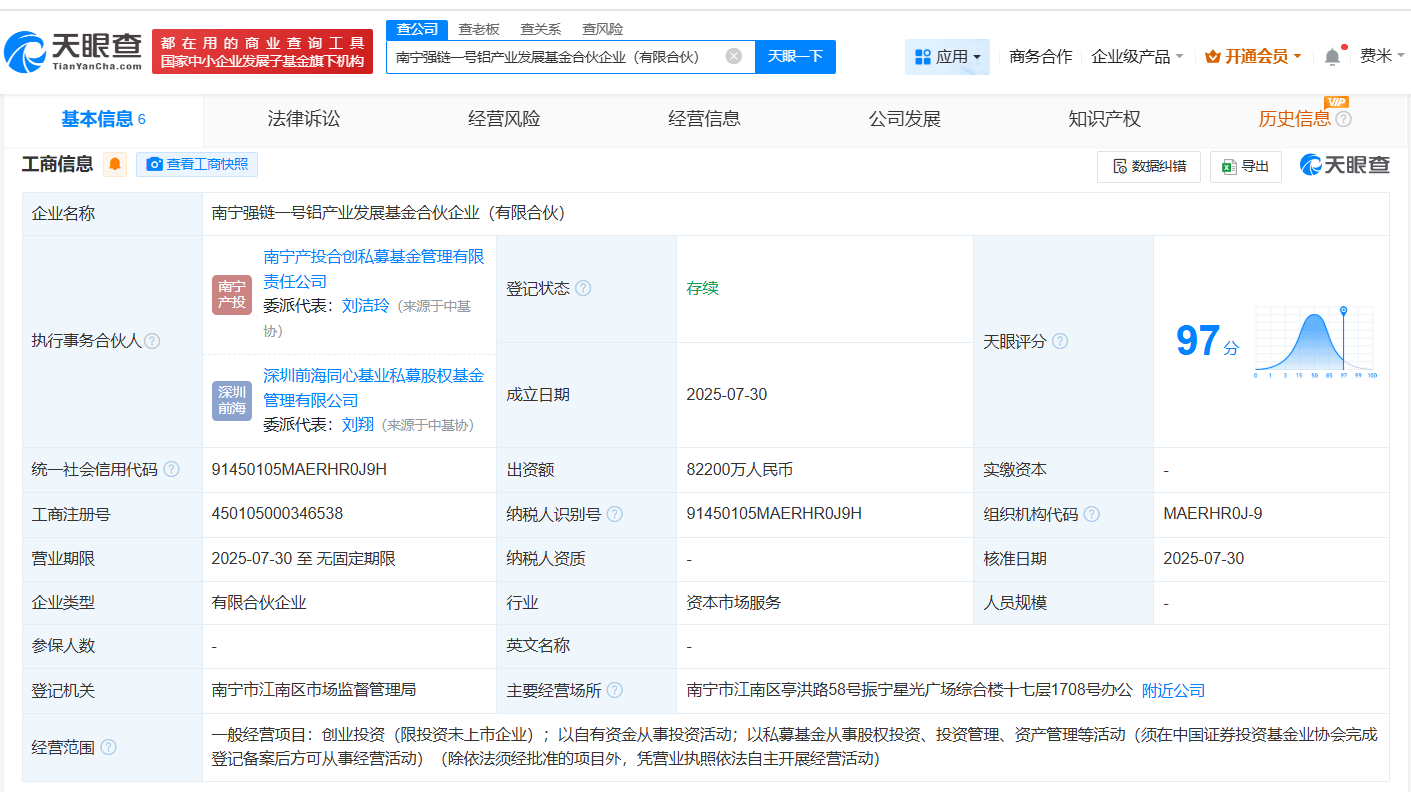Viewport: 1411px width, 792px height.
Task: Switch to the 法律诉讼 tab
Action: coord(304,119)
